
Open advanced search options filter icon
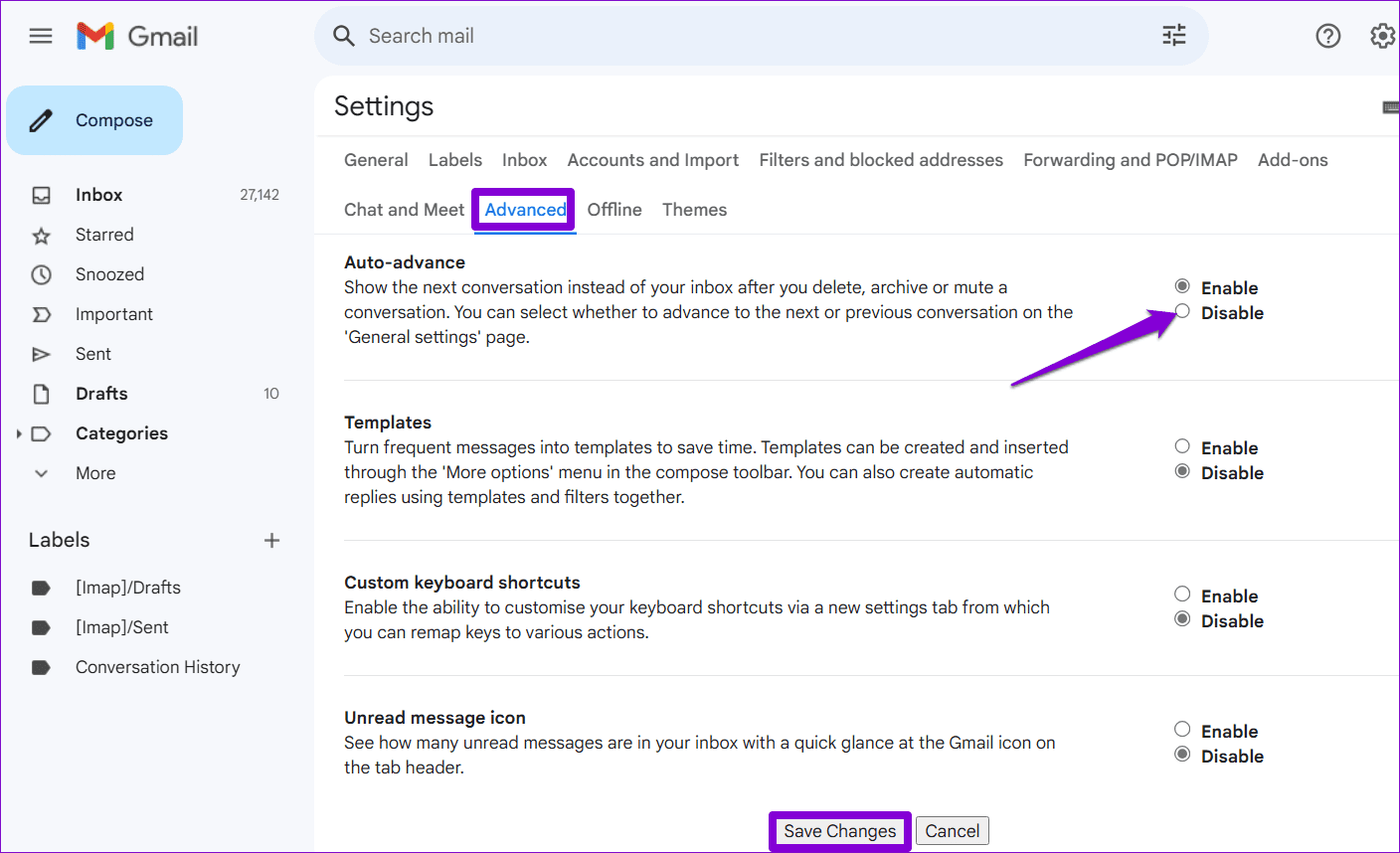(1173, 35)
